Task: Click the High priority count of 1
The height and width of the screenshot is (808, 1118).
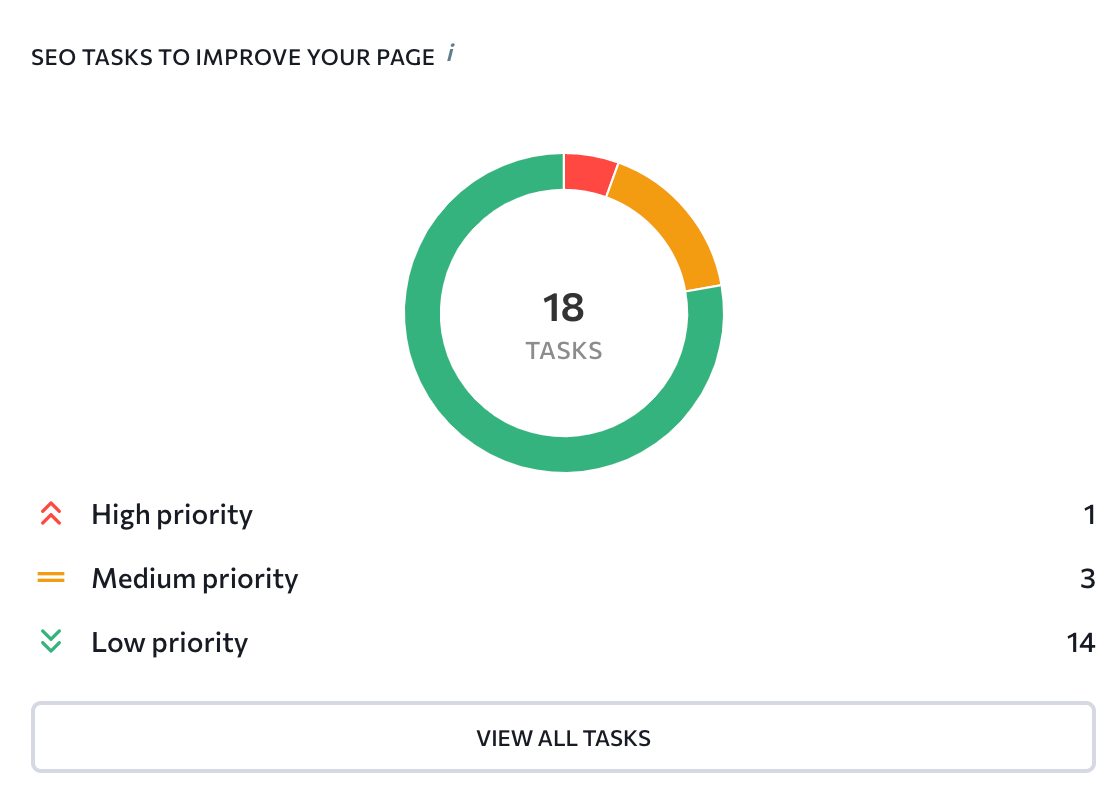Action: point(1089,515)
